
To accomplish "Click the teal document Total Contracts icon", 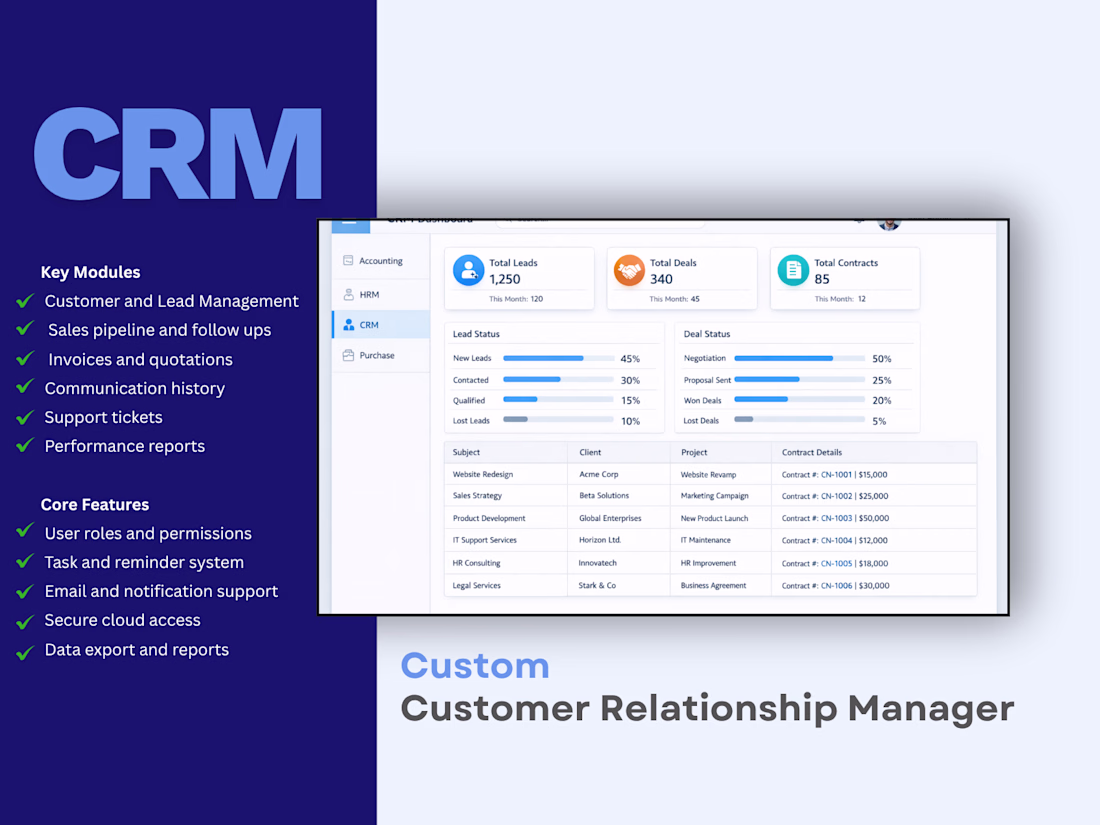I will [x=793, y=270].
